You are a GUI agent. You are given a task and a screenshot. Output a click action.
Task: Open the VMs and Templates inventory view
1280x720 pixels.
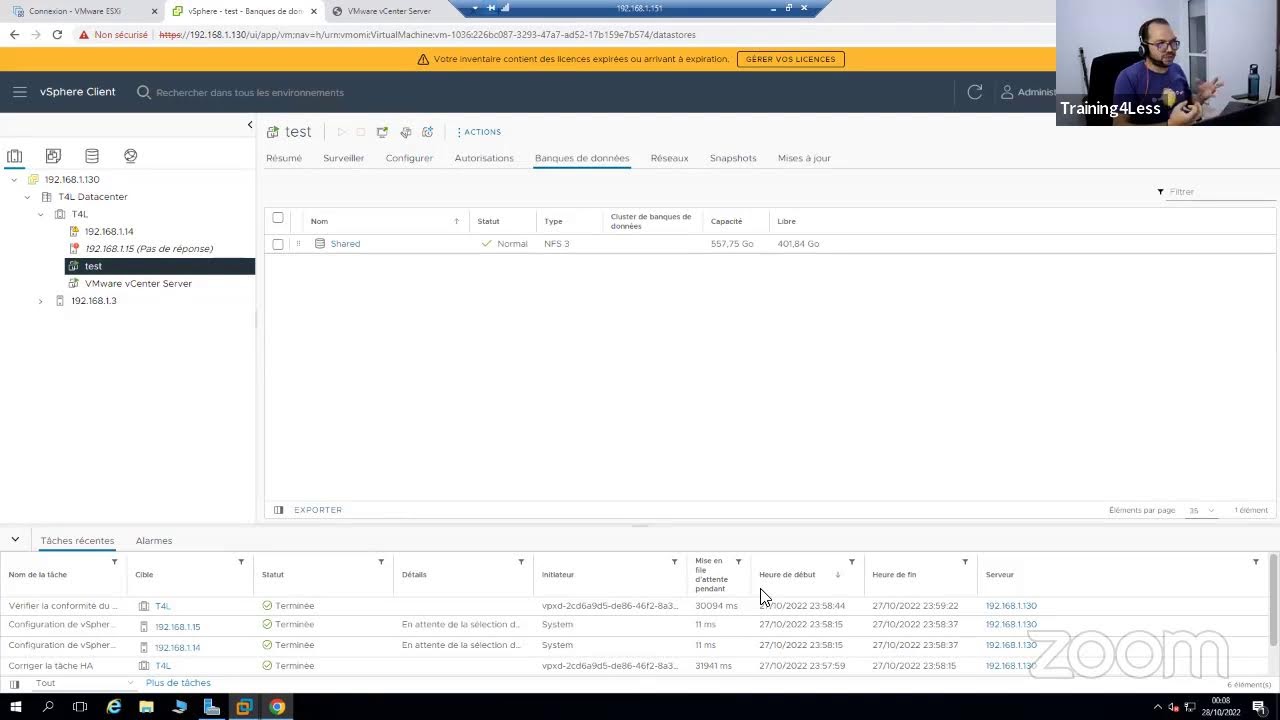(x=53, y=156)
